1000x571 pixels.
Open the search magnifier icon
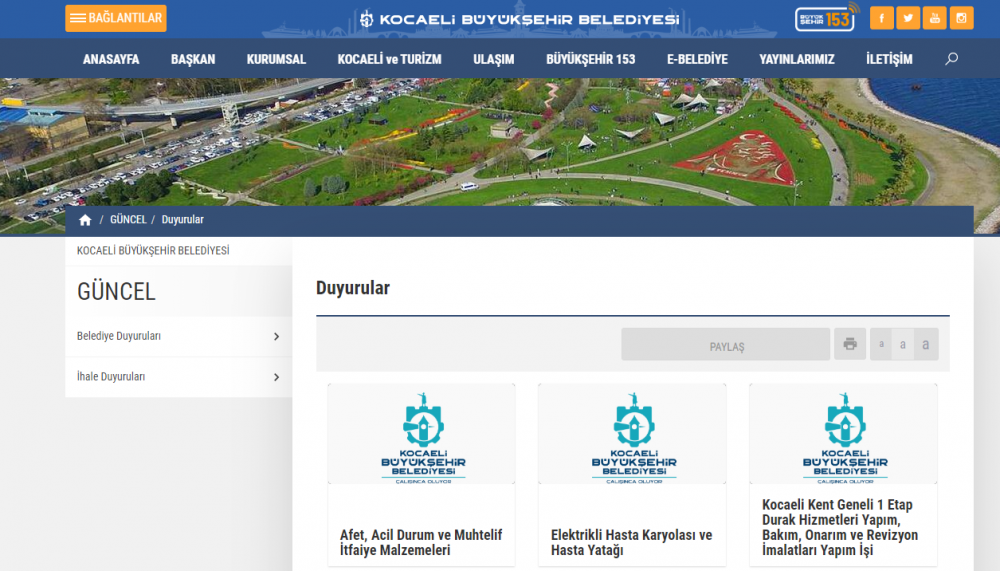pos(952,59)
